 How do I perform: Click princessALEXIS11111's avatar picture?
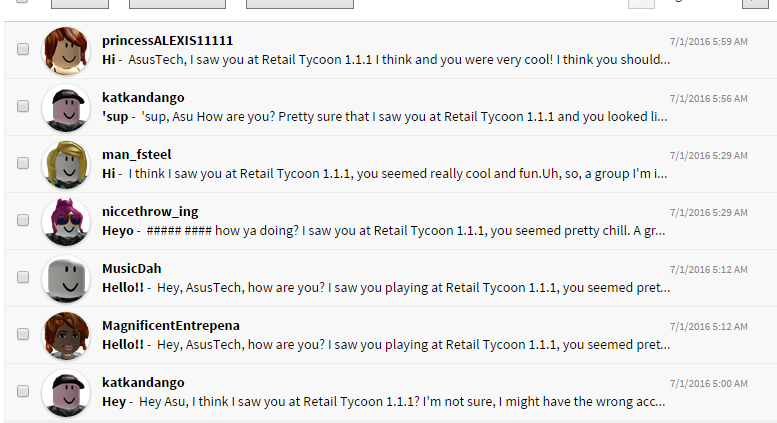pyautogui.click(x=66, y=49)
